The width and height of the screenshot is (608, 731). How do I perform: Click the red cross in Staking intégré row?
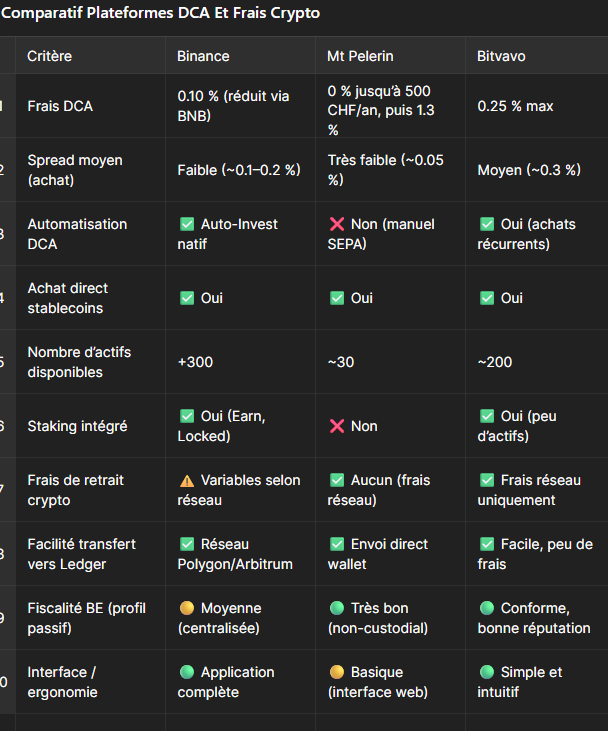coord(336,426)
